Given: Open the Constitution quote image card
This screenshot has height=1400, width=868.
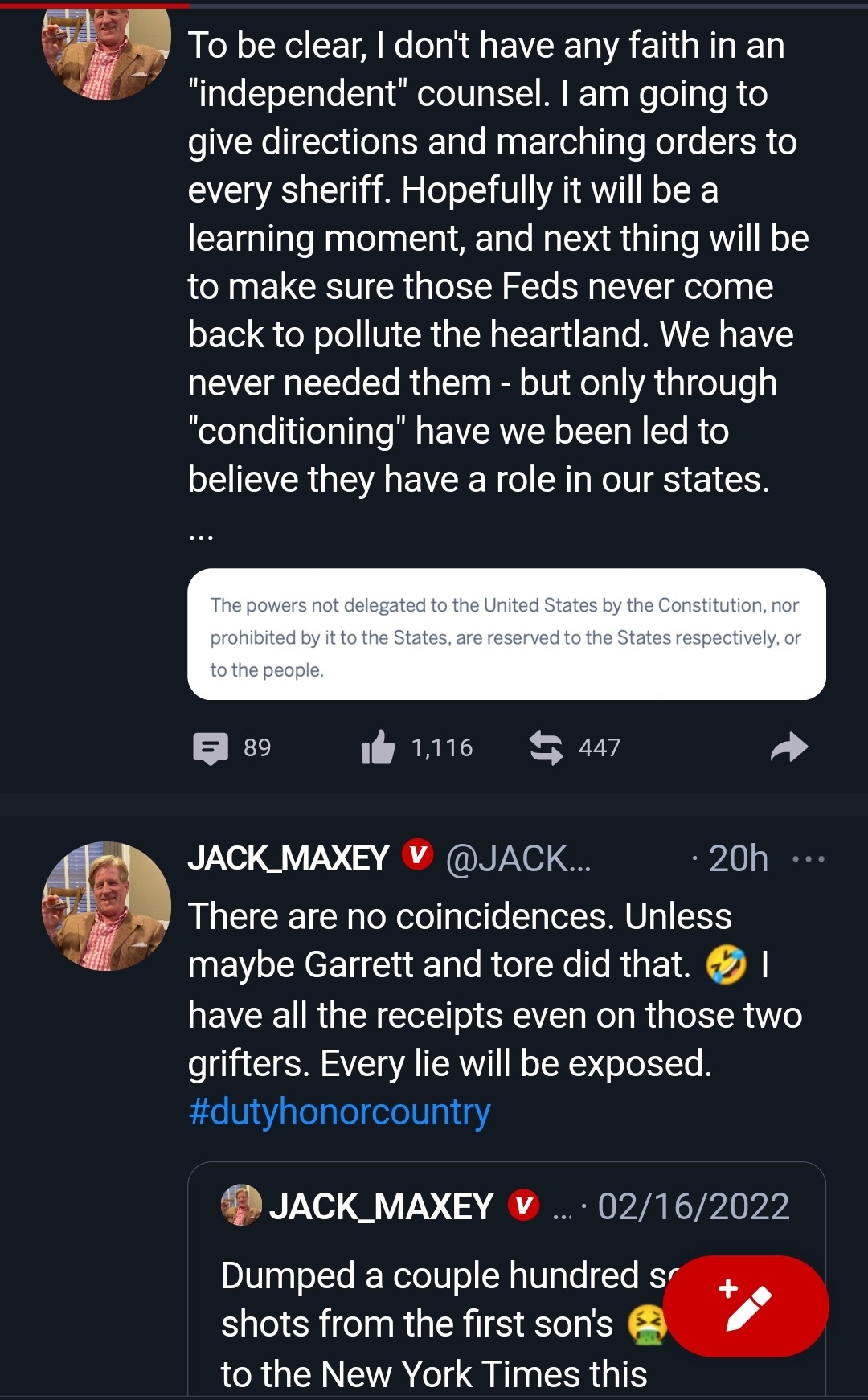Looking at the screenshot, I should [506, 635].
